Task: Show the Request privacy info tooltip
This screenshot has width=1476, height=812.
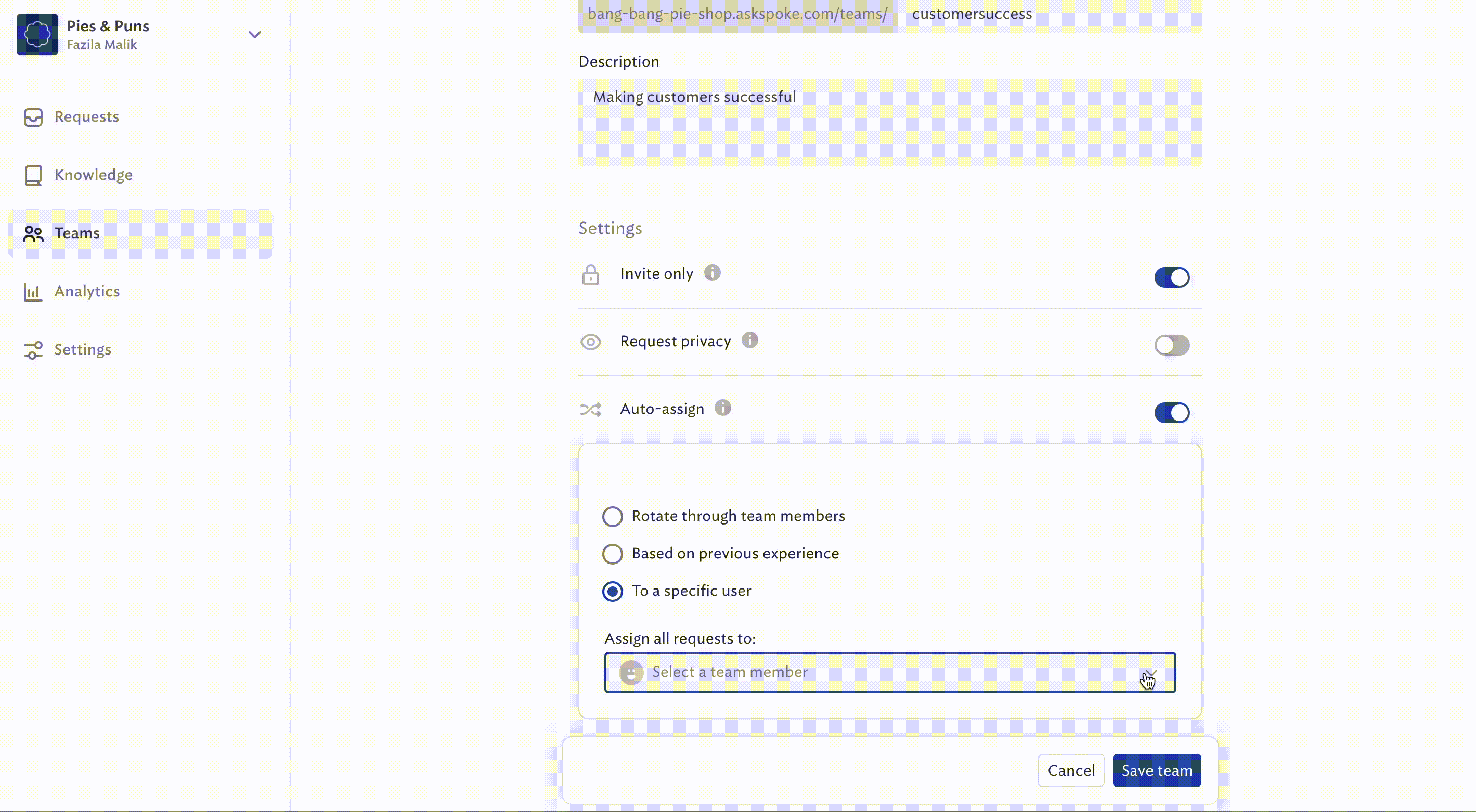Action: click(749, 340)
